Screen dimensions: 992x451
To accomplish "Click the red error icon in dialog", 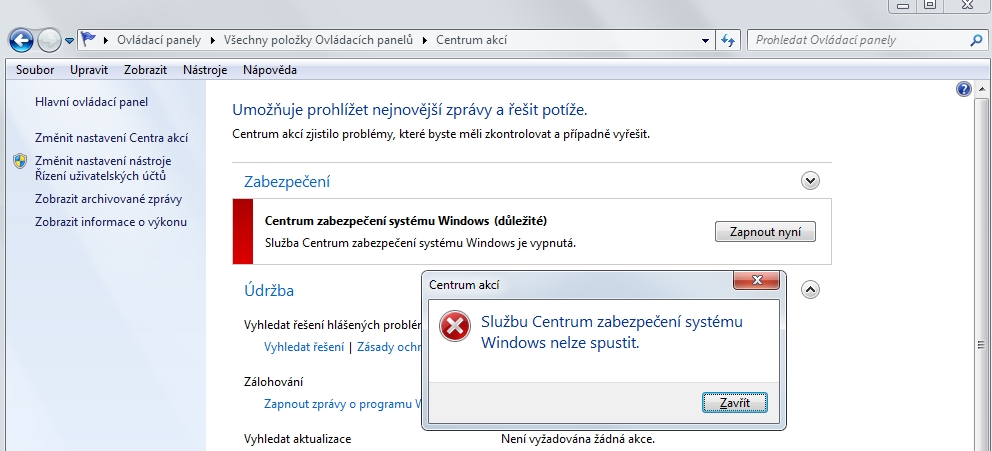I will 455,326.
